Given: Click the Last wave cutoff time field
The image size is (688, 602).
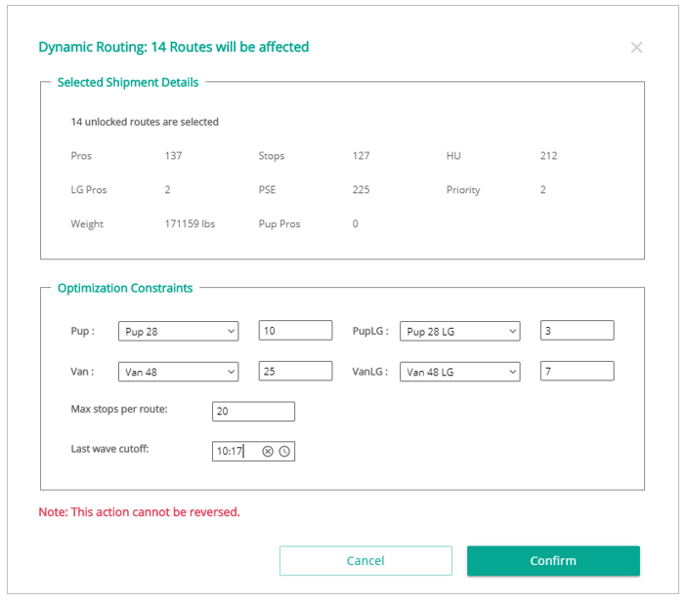Looking at the screenshot, I should pyautogui.click(x=236, y=452).
